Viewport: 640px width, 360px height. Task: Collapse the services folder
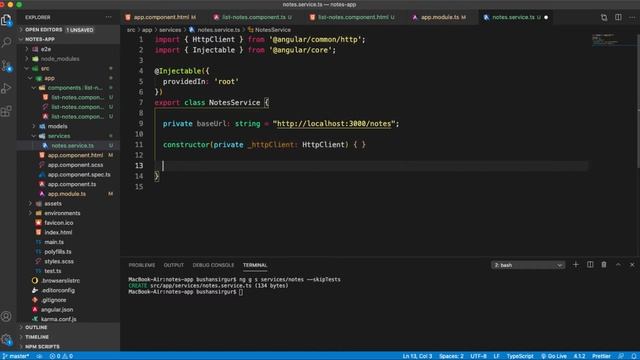point(59,136)
